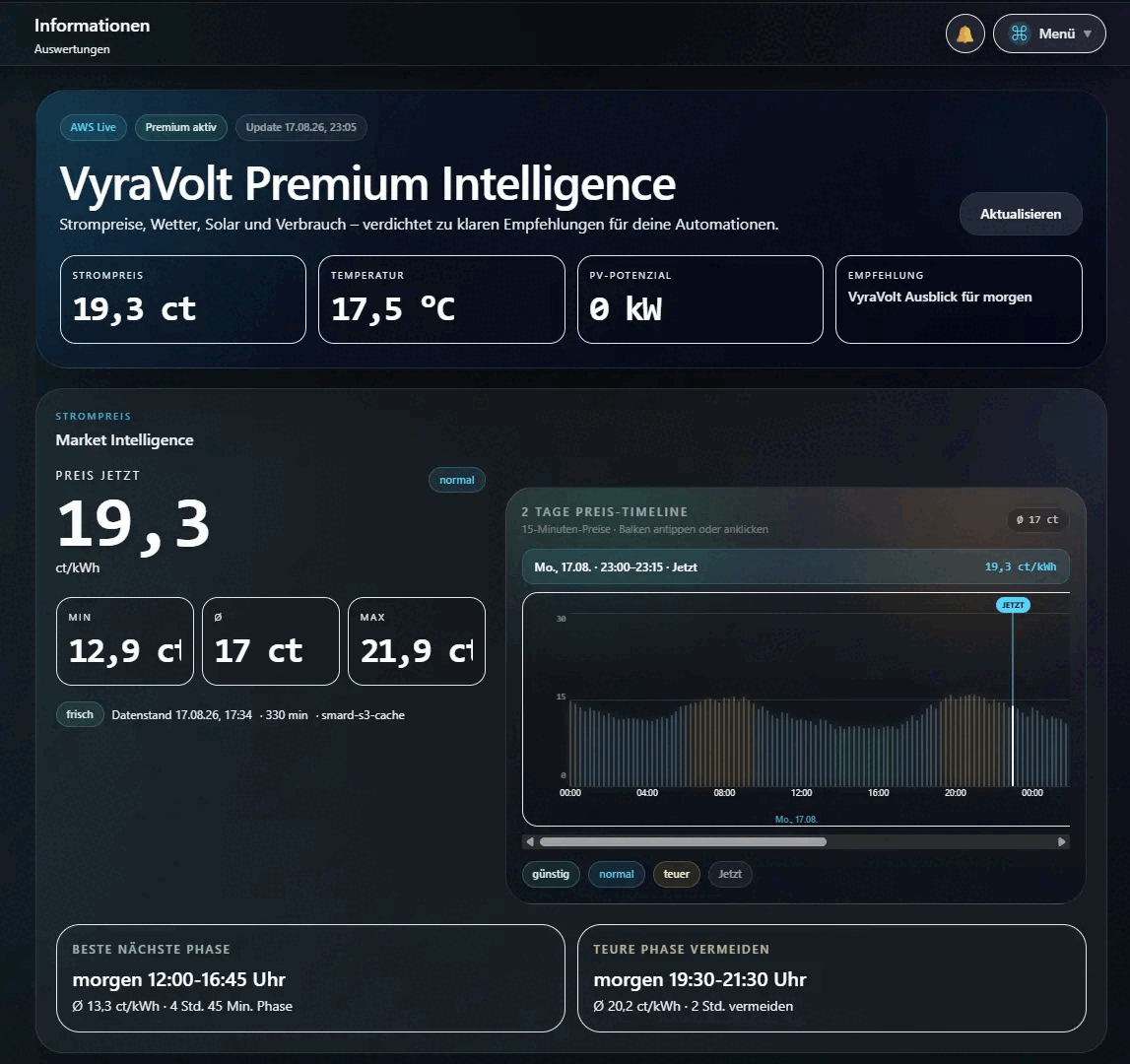Open the notifications bell icon
The height and width of the screenshot is (1064, 1130).
coord(964,33)
